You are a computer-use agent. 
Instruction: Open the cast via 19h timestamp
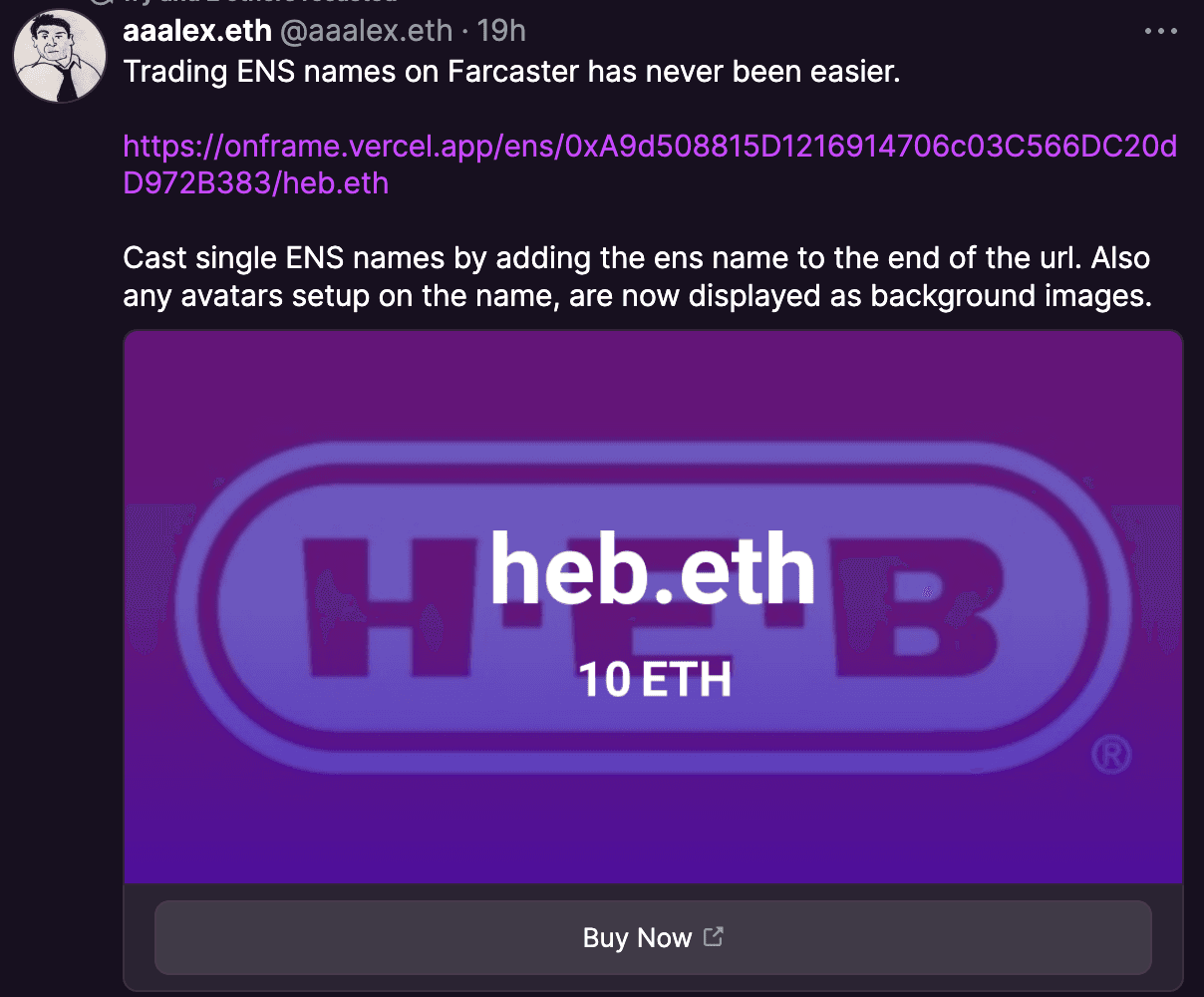[501, 31]
